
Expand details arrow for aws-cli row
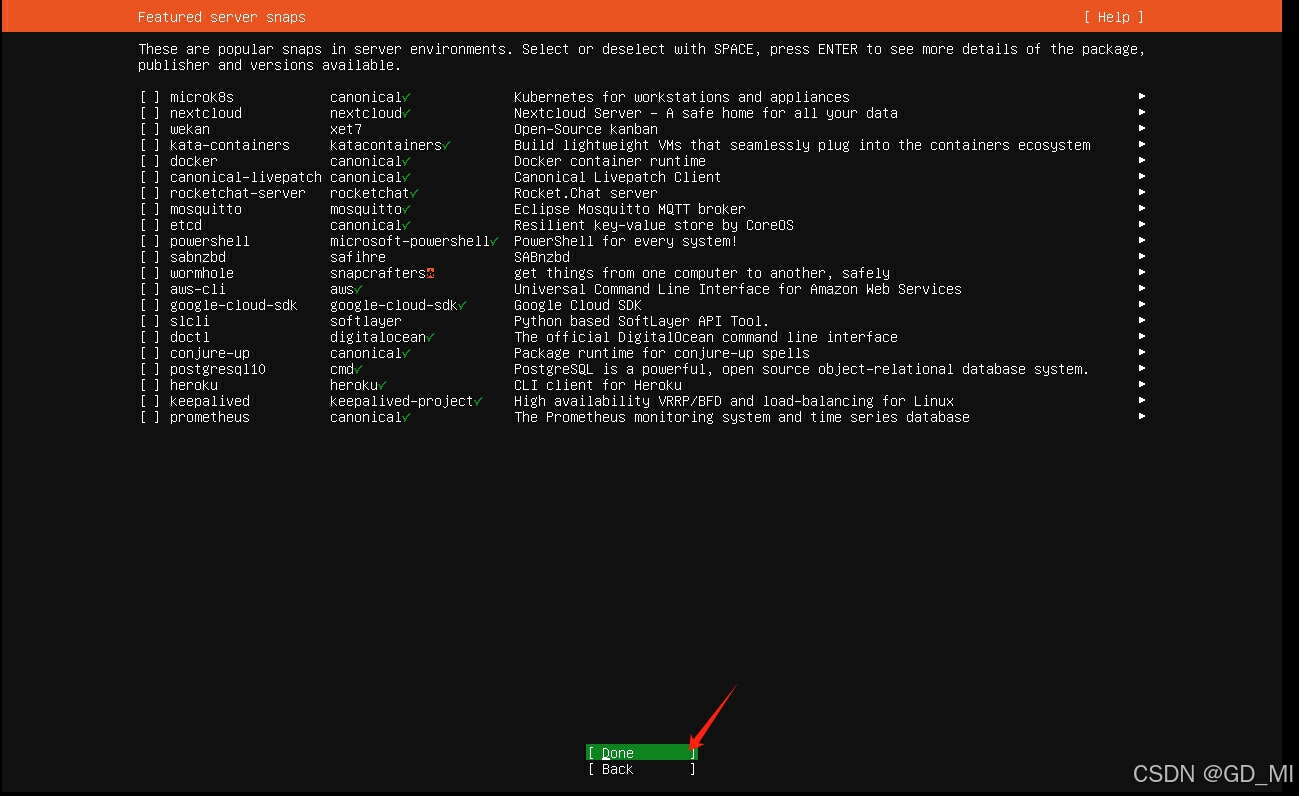[x=1141, y=288]
